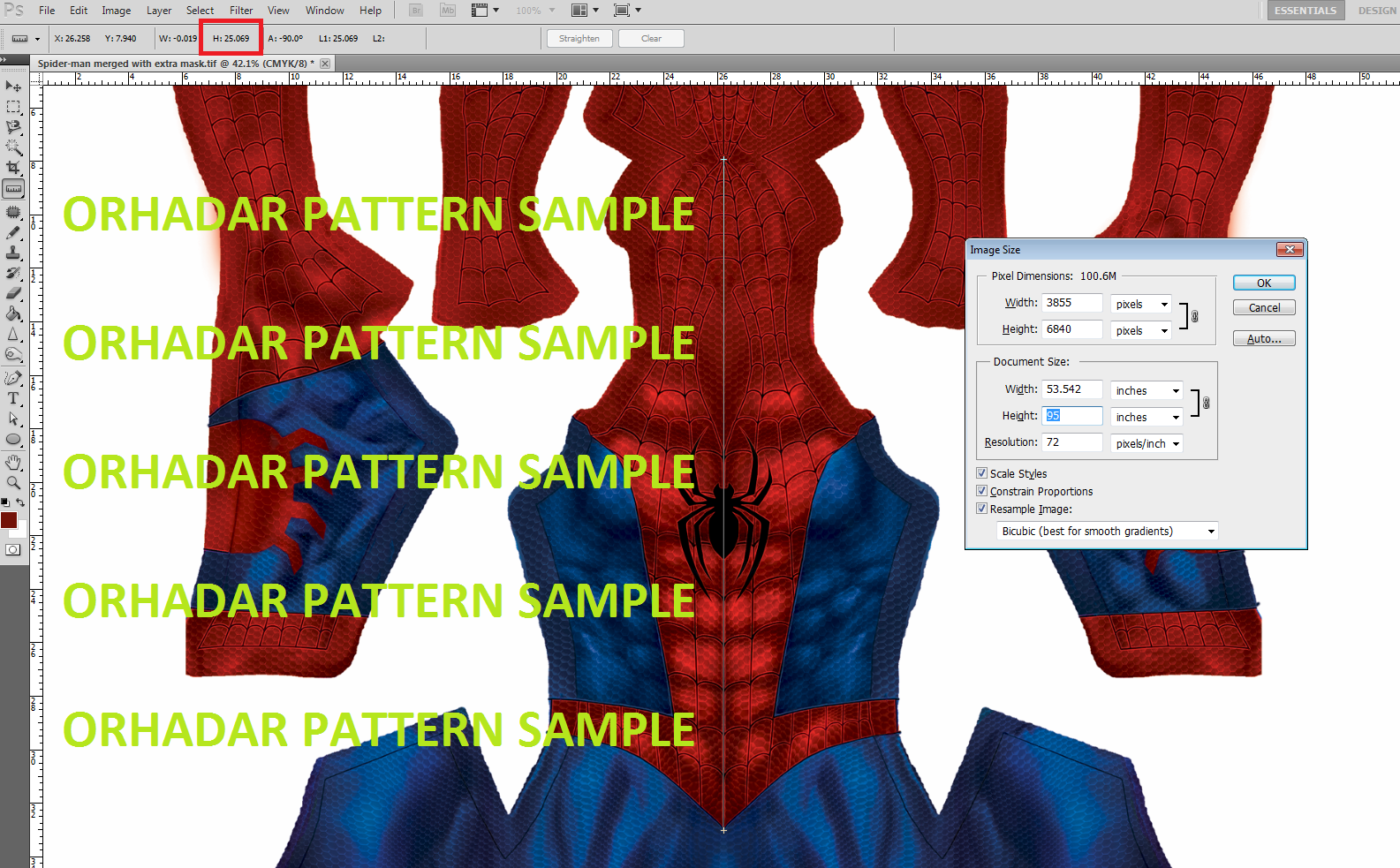Screen dimensions: 1400x868
Task: Select the Clone Stamp tool
Action: 13,253
